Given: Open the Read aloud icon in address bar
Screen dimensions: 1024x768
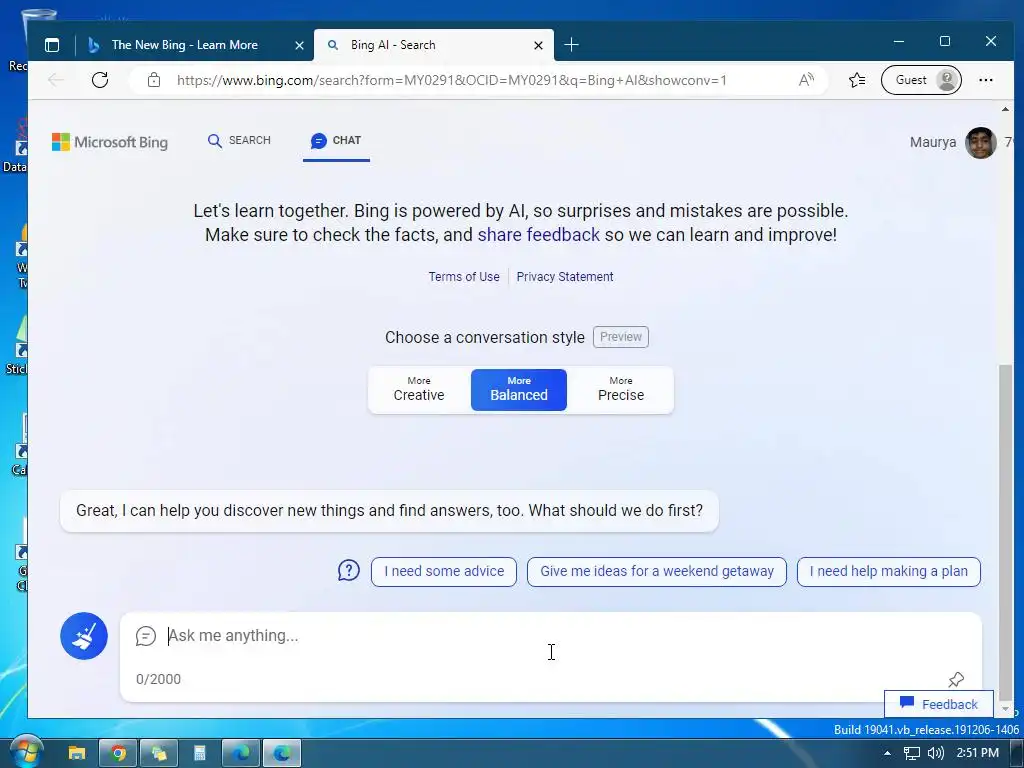Looking at the screenshot, I should tap(806, 80).
